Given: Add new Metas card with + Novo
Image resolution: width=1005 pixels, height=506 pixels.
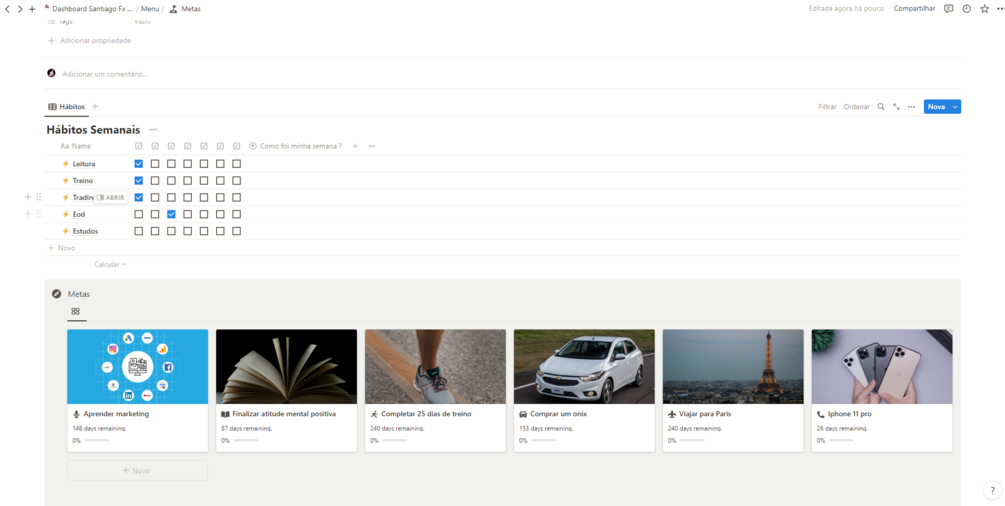Looking at the screenshot, I should coord(137,470).
